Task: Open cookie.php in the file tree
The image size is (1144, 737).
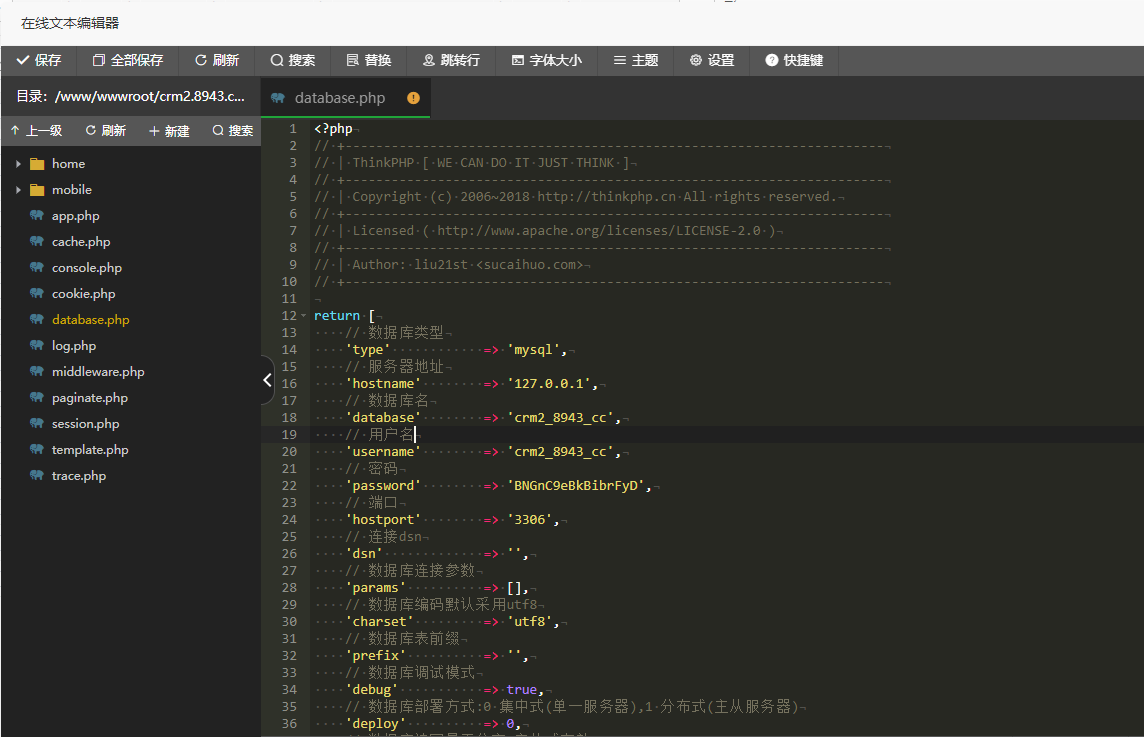Action: click(x=83, y=294)
